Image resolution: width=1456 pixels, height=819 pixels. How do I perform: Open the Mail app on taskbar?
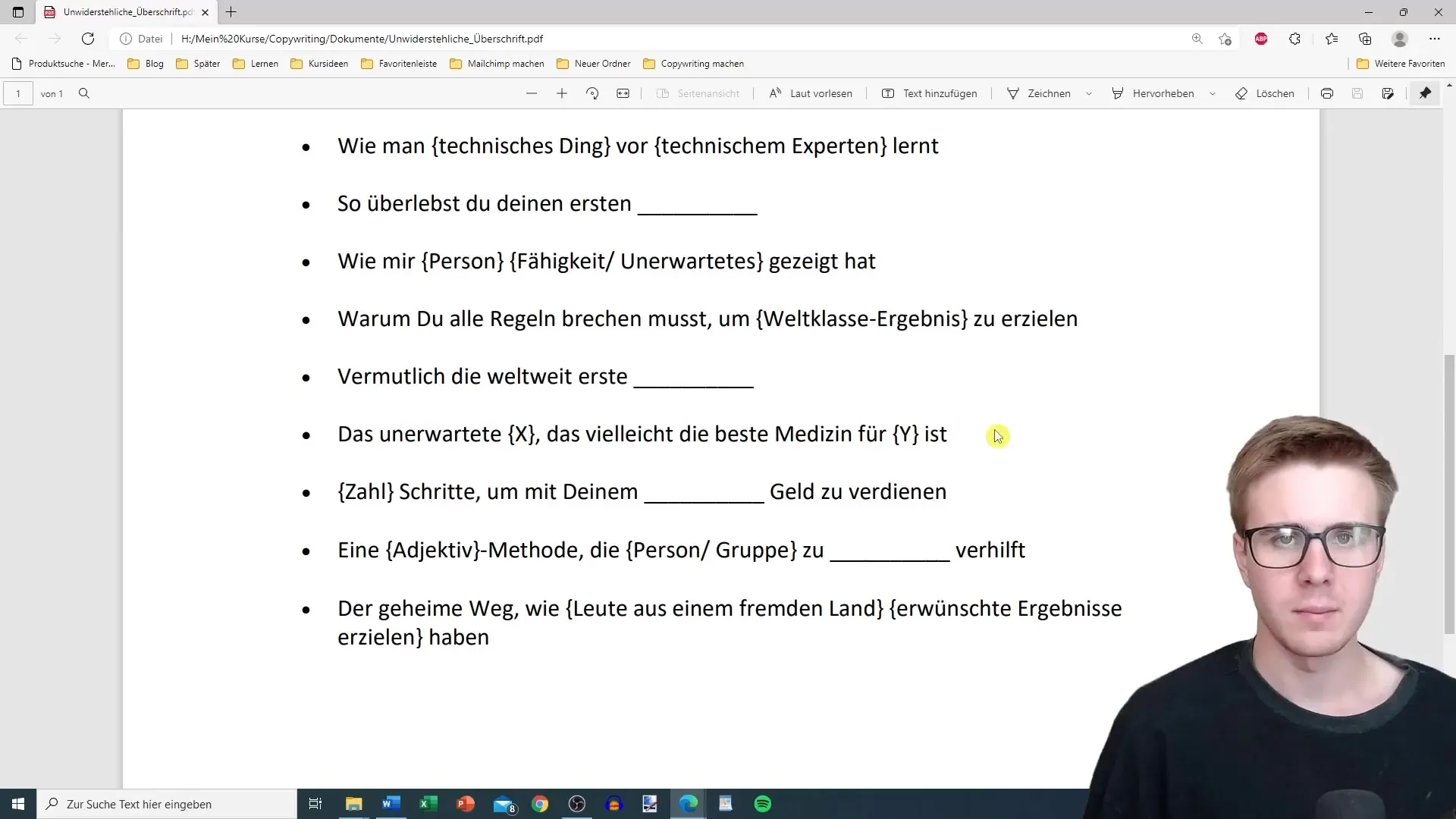coord(504,804)
